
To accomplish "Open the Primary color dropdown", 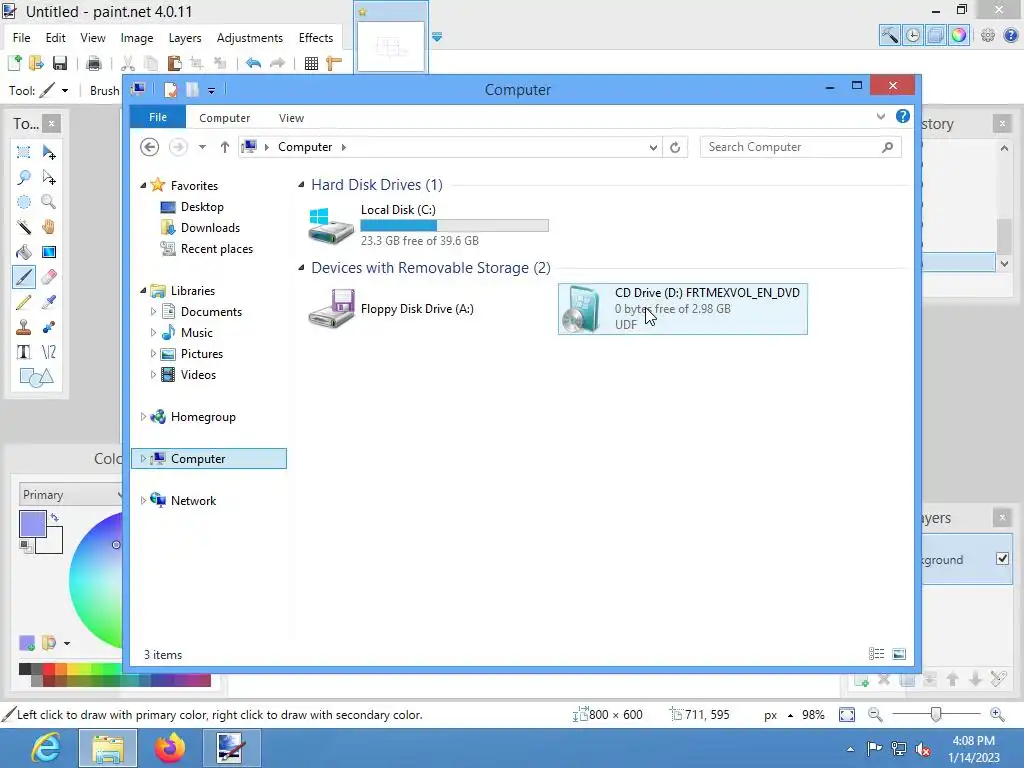I will pyautogui.click(x=71, y=494).
